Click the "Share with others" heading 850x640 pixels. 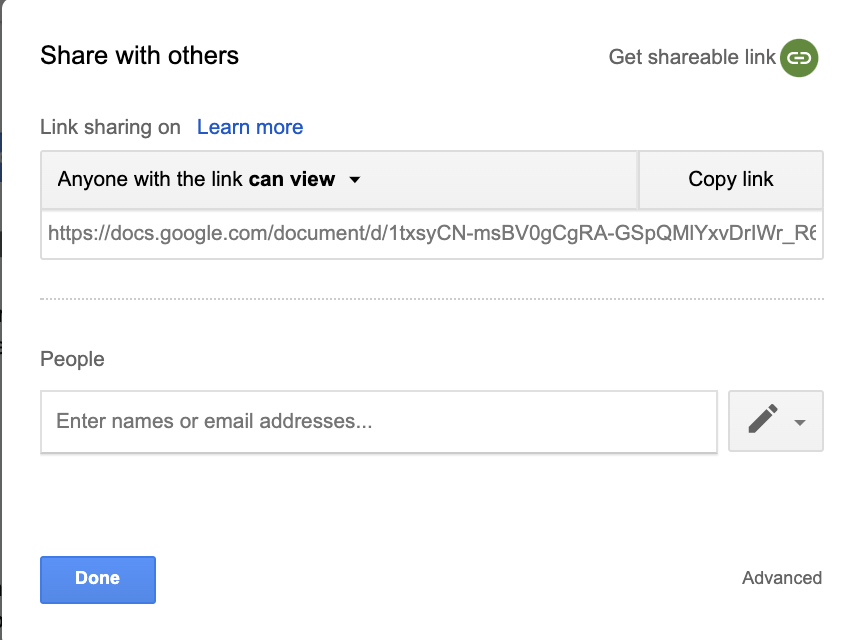click(x=140, y=55)
